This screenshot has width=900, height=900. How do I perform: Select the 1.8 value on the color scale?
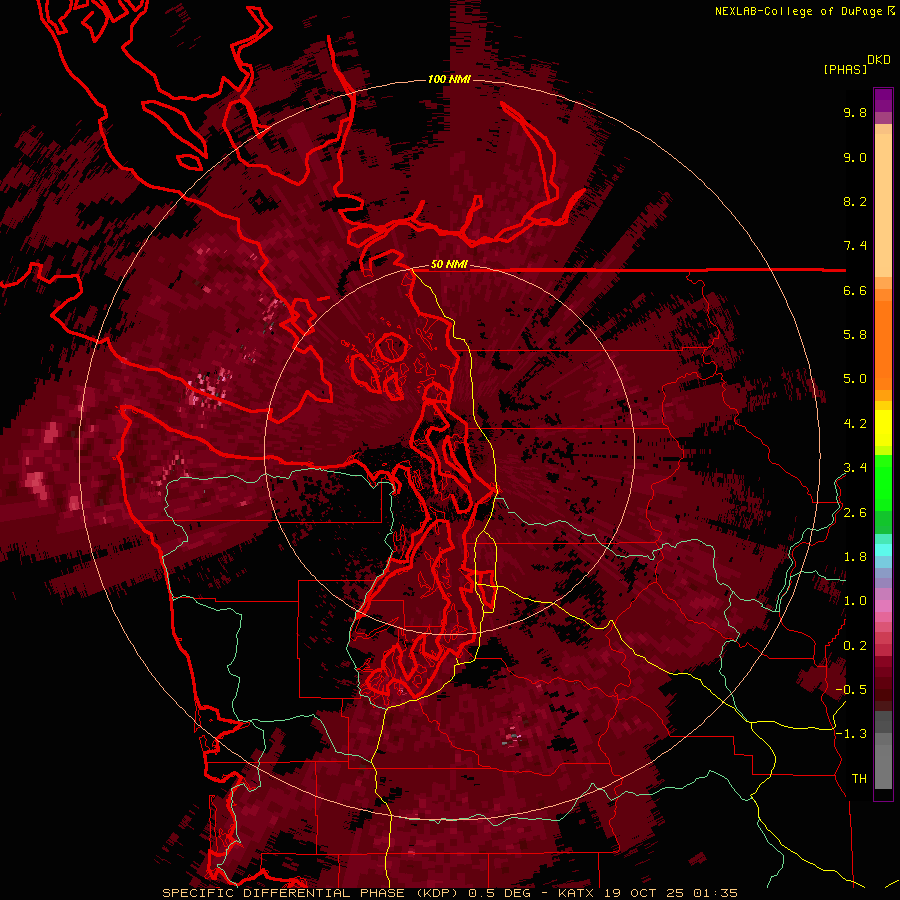click(x=855, y=557)
